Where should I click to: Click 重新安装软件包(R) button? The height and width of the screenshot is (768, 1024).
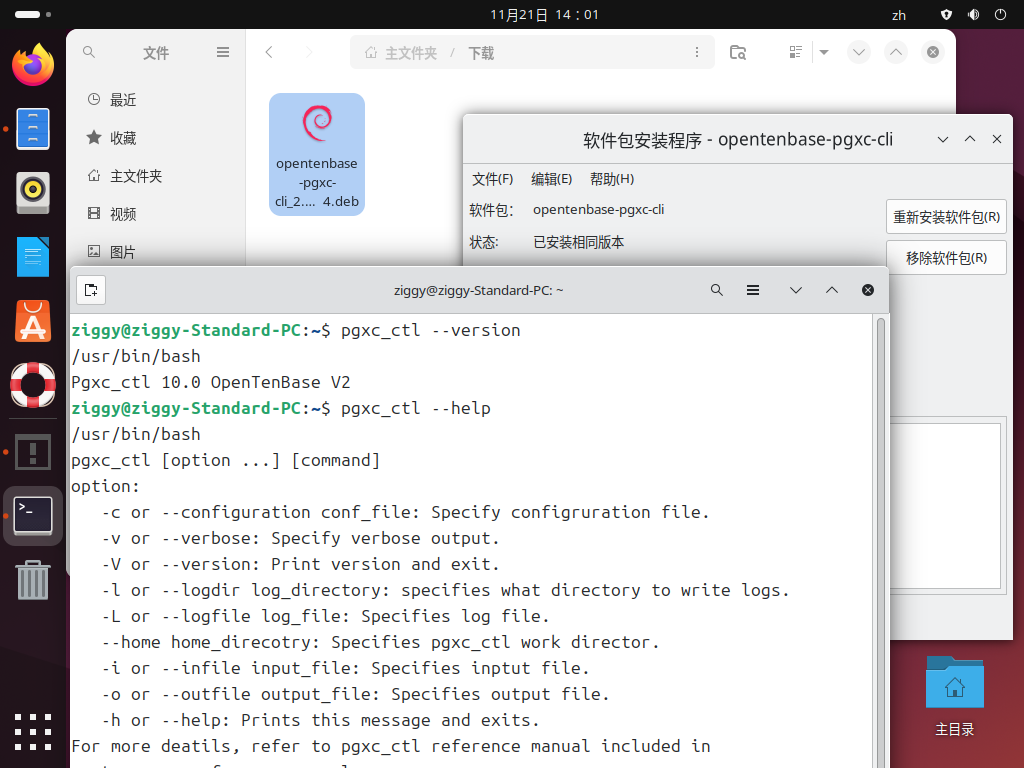click(946, 217)
